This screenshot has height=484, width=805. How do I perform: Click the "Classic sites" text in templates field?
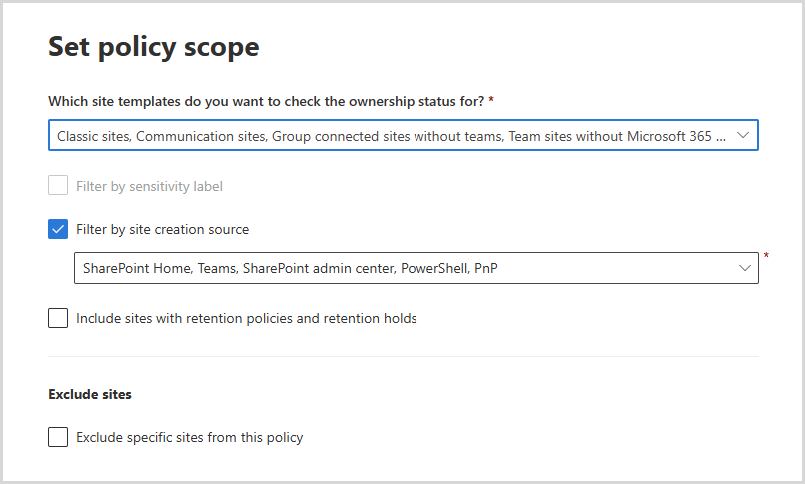(92, 136)
